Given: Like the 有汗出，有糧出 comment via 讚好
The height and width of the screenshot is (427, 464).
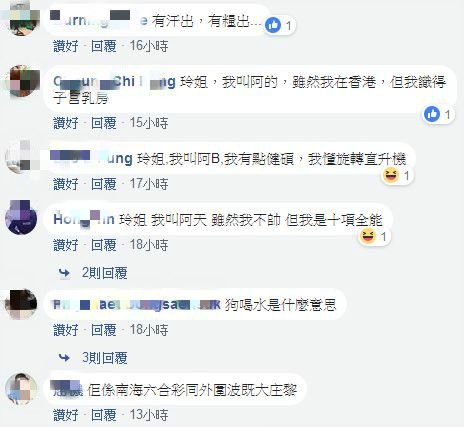Looking at the screenshot, I should pyautogui.click(x=66, y=46).
